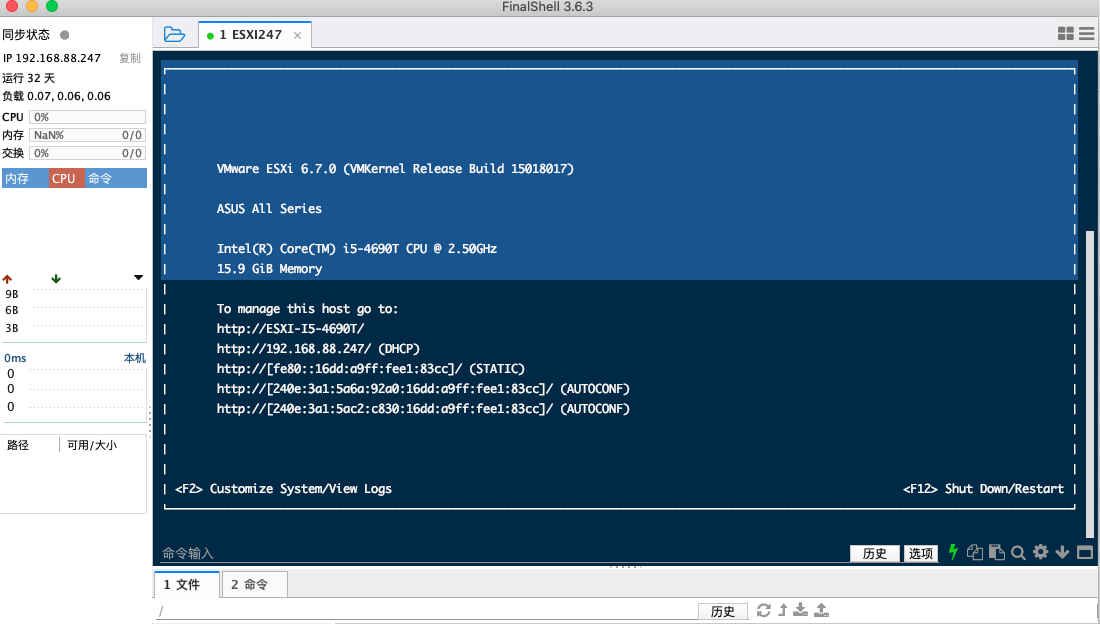The image size is (1100, 624).
Task: Click <F12> Shut Down/Restart text
Action: pos(984,489)
